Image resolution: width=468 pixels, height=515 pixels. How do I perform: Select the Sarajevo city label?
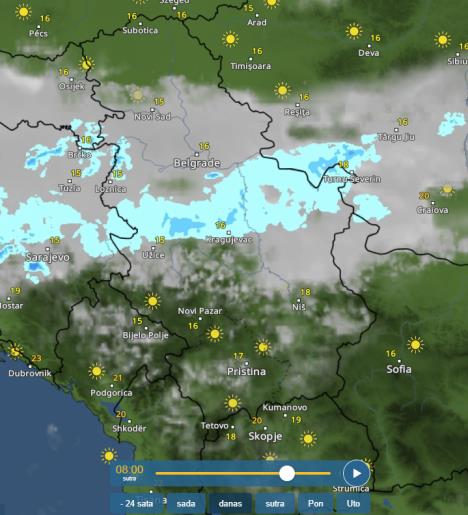[48, 257]
